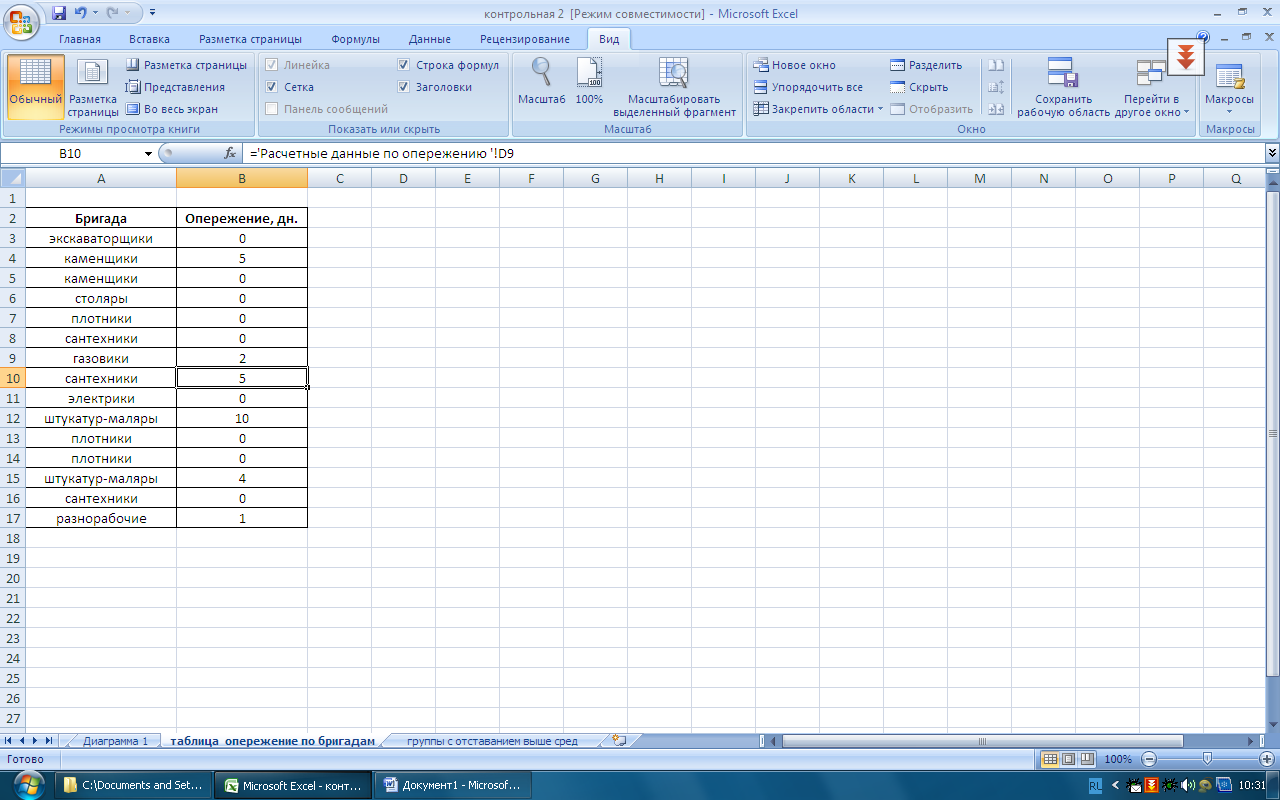1280x800 pixels.
Task: Open Документ1 Word taskbar button
Action: (x=452, y=785)
